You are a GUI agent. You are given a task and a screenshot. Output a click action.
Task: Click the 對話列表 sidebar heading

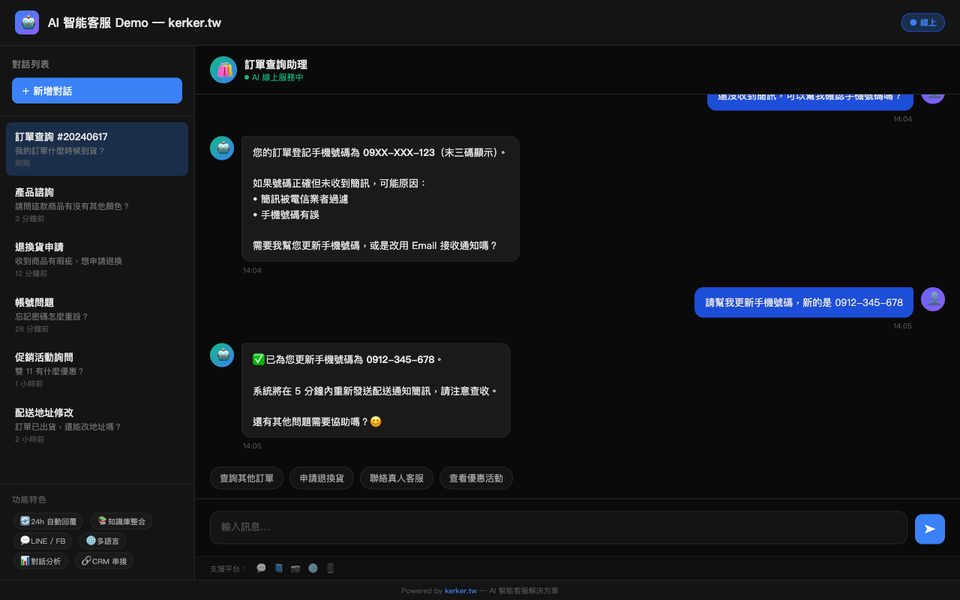31,64
